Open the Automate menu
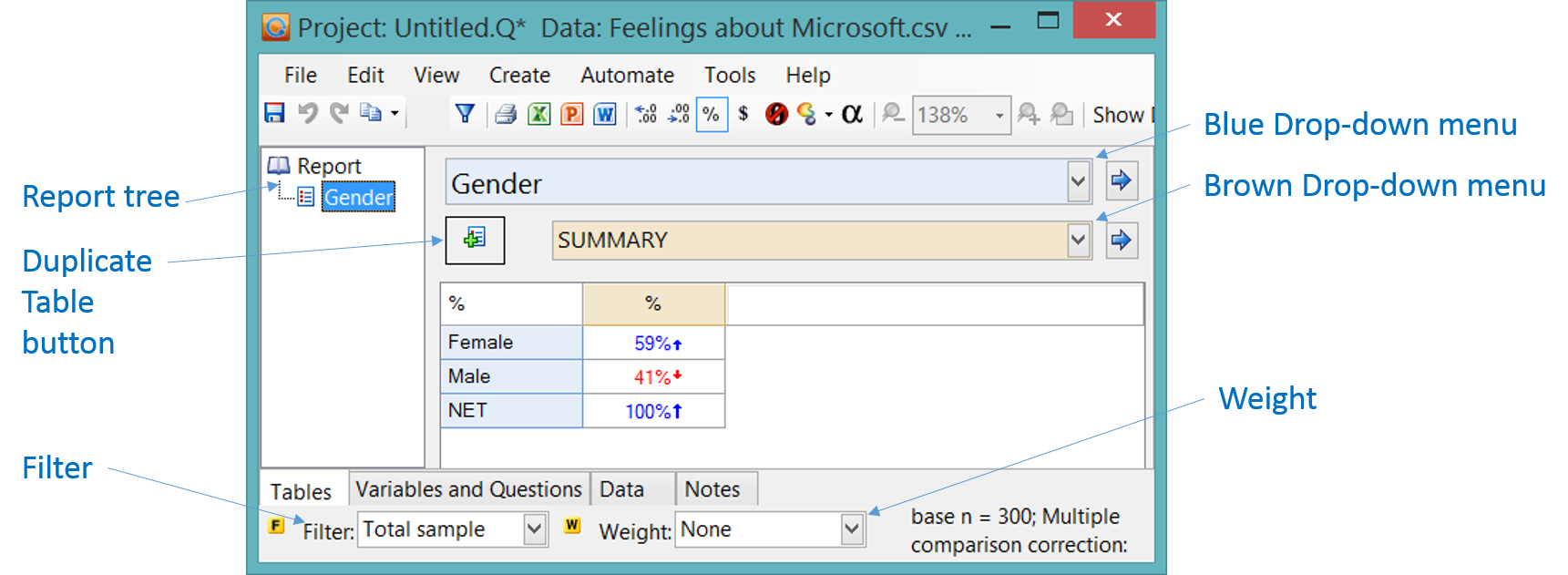Viewport: 1568px width, 575px height. [627, 75]
